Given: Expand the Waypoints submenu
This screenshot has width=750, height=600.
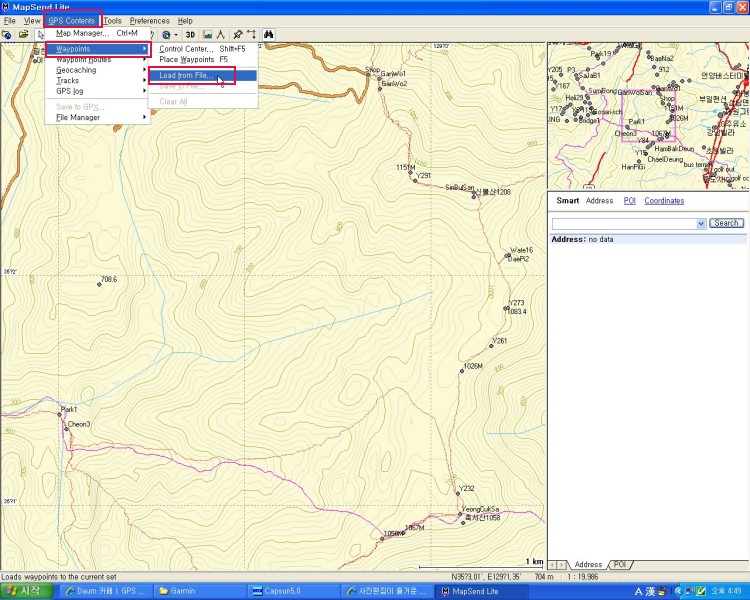Looking at the screenshot, I should coord(97,49).
